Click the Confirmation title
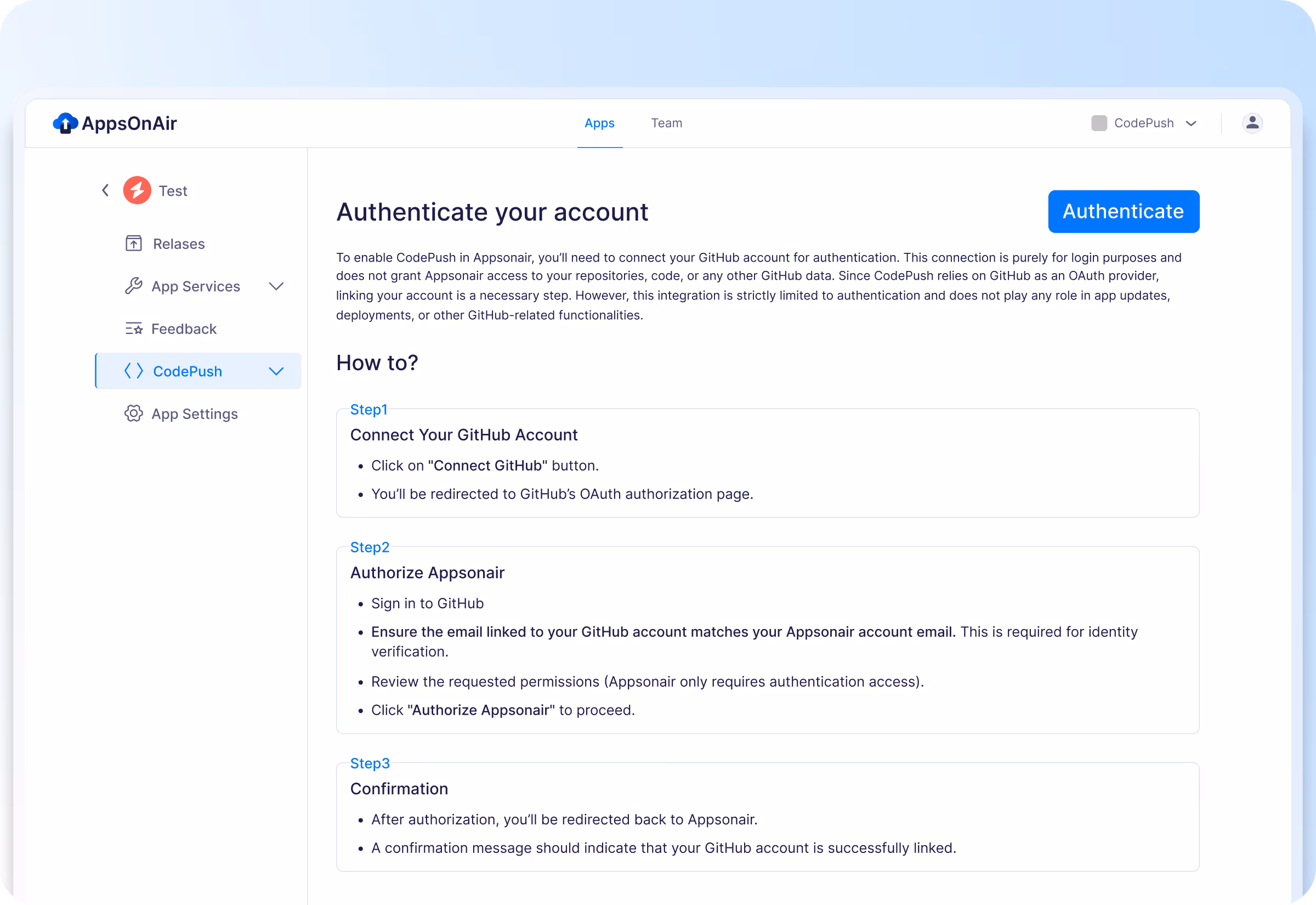Screen dimensions: 1316x905 pos(399,789)
